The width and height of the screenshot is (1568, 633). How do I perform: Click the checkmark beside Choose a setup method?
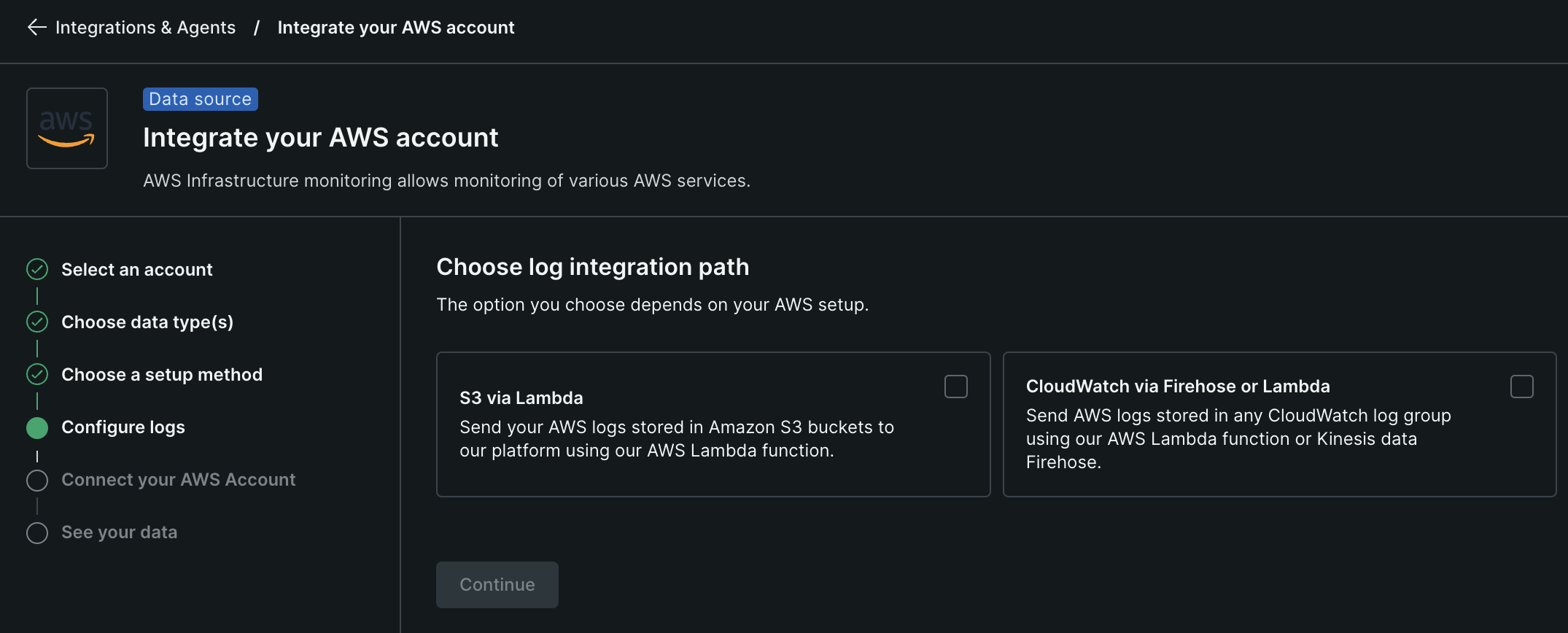point(37,374)
